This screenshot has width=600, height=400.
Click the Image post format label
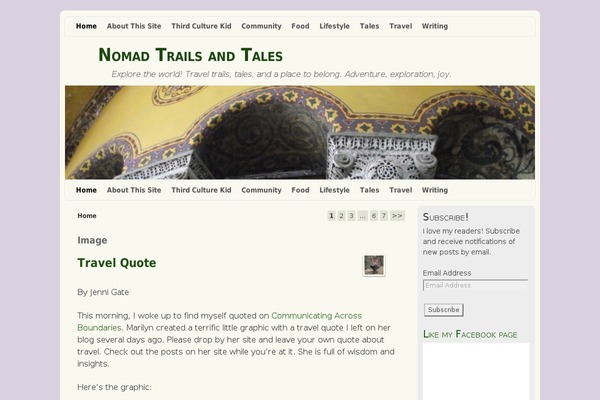tap(92, 240)
